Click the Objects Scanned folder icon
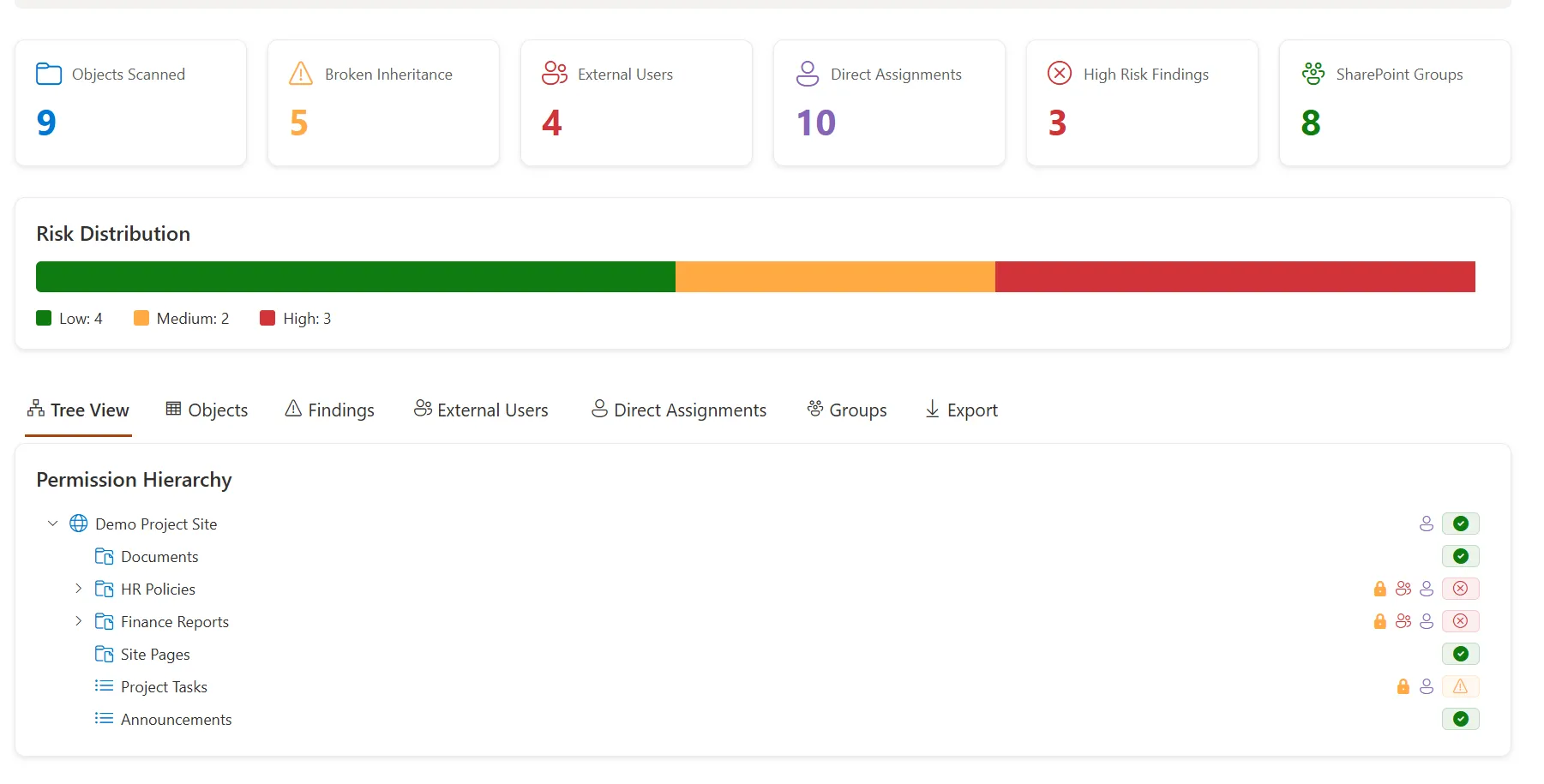Image resolution: width=1544 pixels, height=784 pixels. coord(49,74)
